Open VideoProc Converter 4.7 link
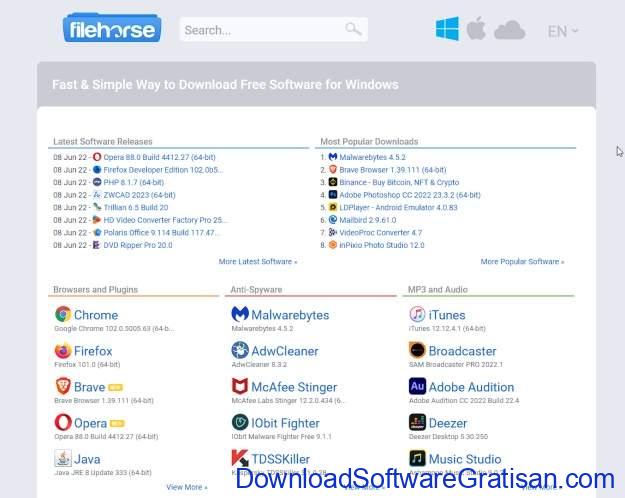 (x=380, y=232)
